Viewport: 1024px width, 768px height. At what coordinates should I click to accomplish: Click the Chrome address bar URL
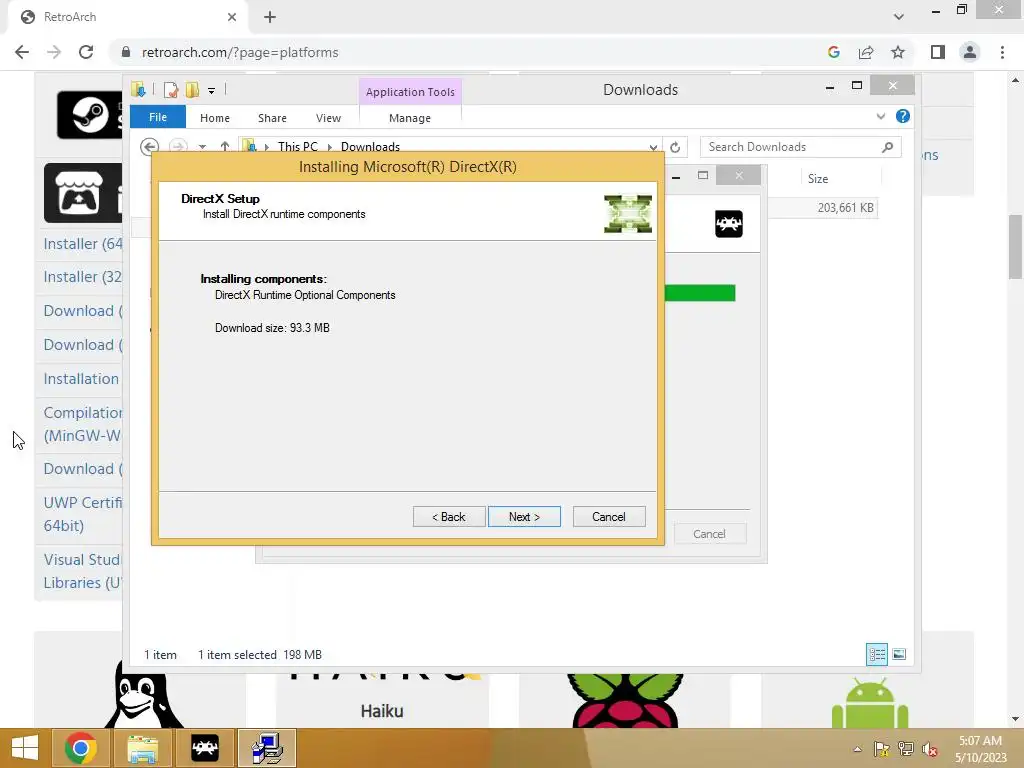pos(240,52)
